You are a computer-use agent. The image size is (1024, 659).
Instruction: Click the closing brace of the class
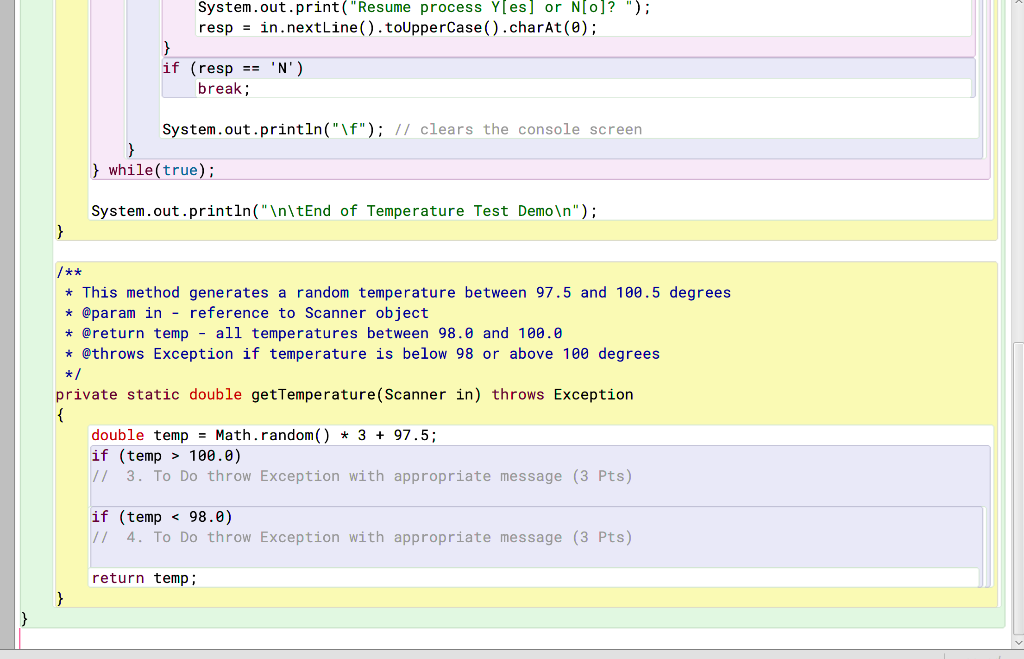click(x=23, y=618)
